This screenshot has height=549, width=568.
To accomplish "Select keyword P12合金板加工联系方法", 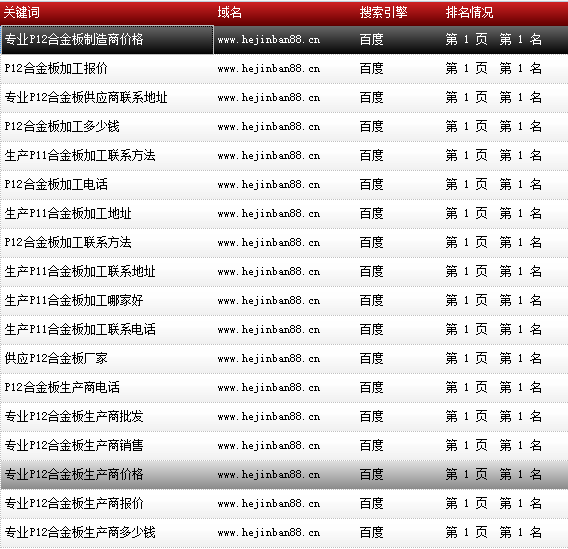I will [68, 242].
